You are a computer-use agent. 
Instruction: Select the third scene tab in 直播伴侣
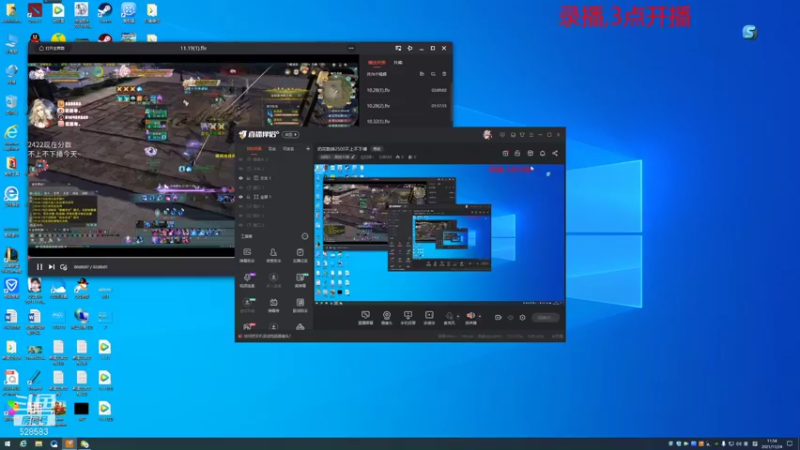coord(289,149)
